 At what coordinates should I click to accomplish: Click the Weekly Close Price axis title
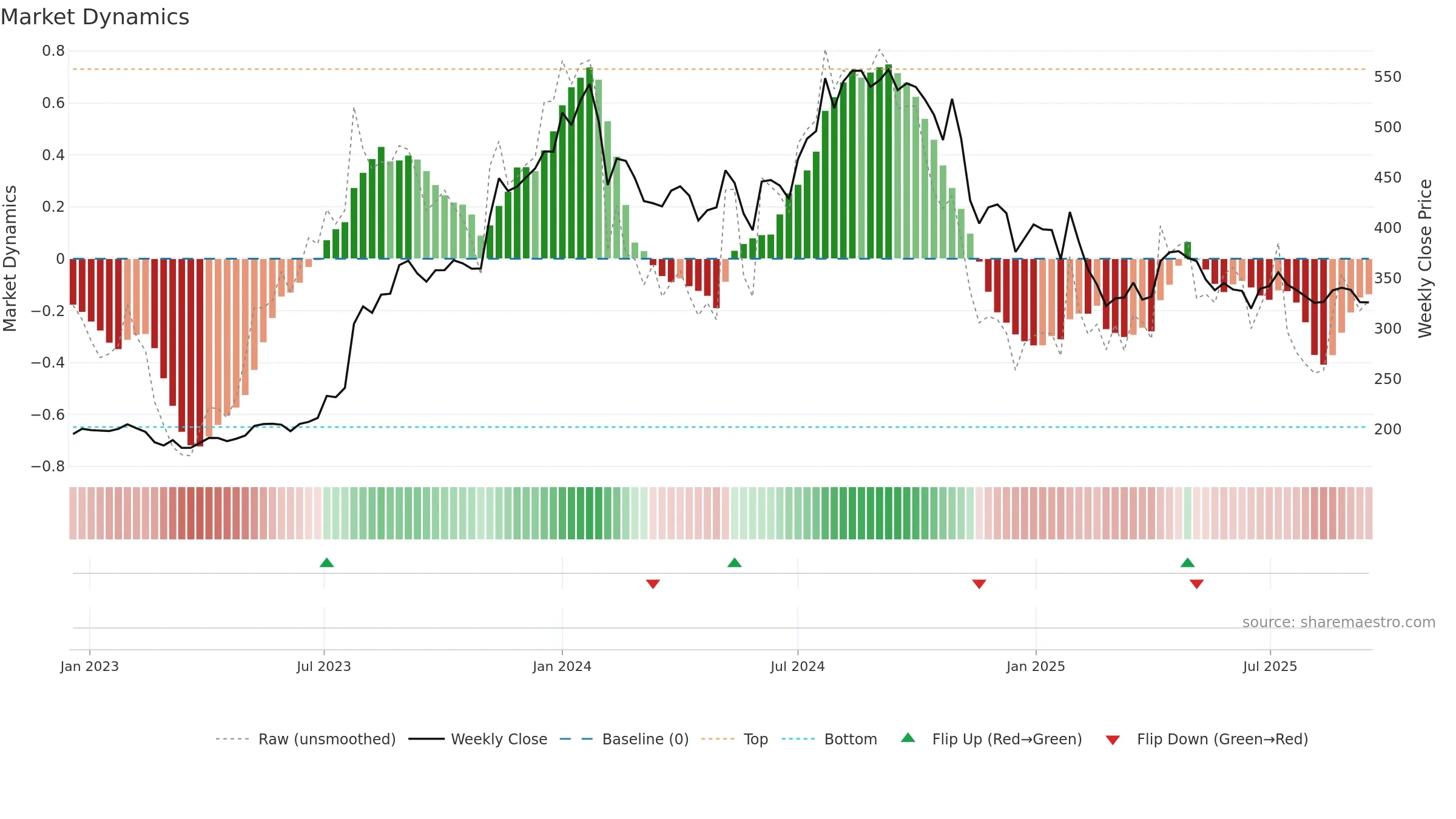point(1426,258)
